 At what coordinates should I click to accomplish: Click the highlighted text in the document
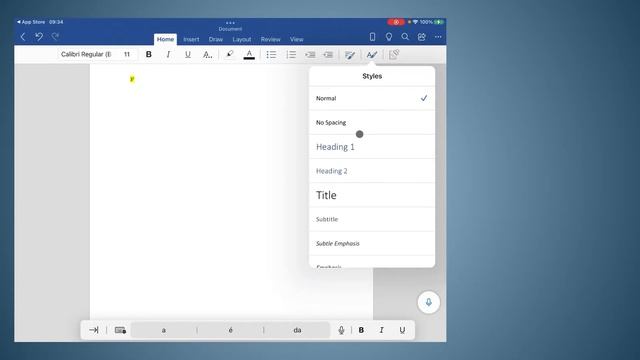132,79
